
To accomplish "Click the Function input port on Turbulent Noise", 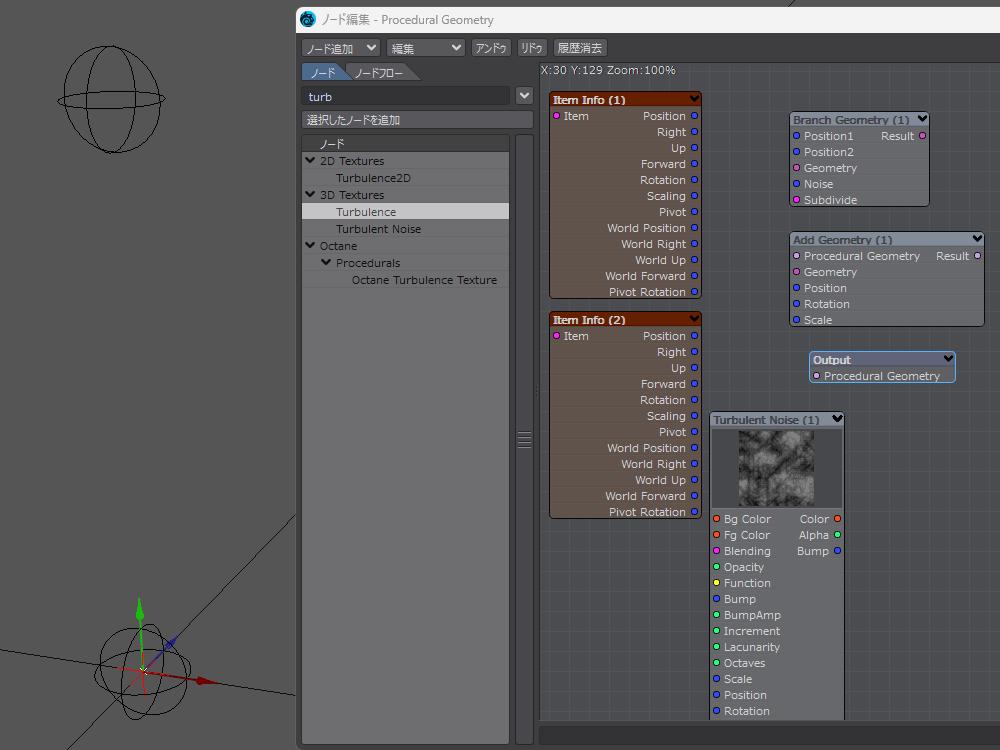I will point(717,583).
